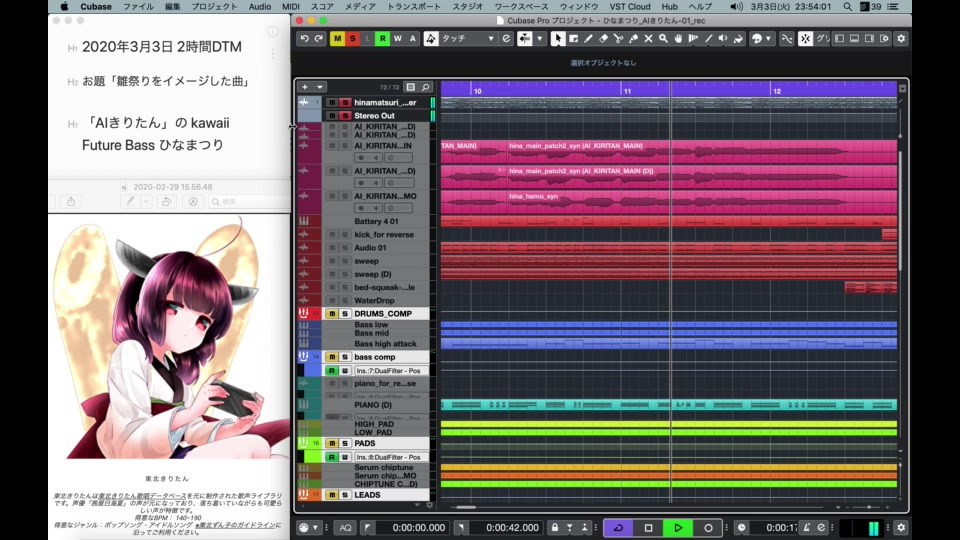Open the color tool palette dropdown
Image resolution: width=960 pixels, height=540 pixels.
(x=768, y=39)
